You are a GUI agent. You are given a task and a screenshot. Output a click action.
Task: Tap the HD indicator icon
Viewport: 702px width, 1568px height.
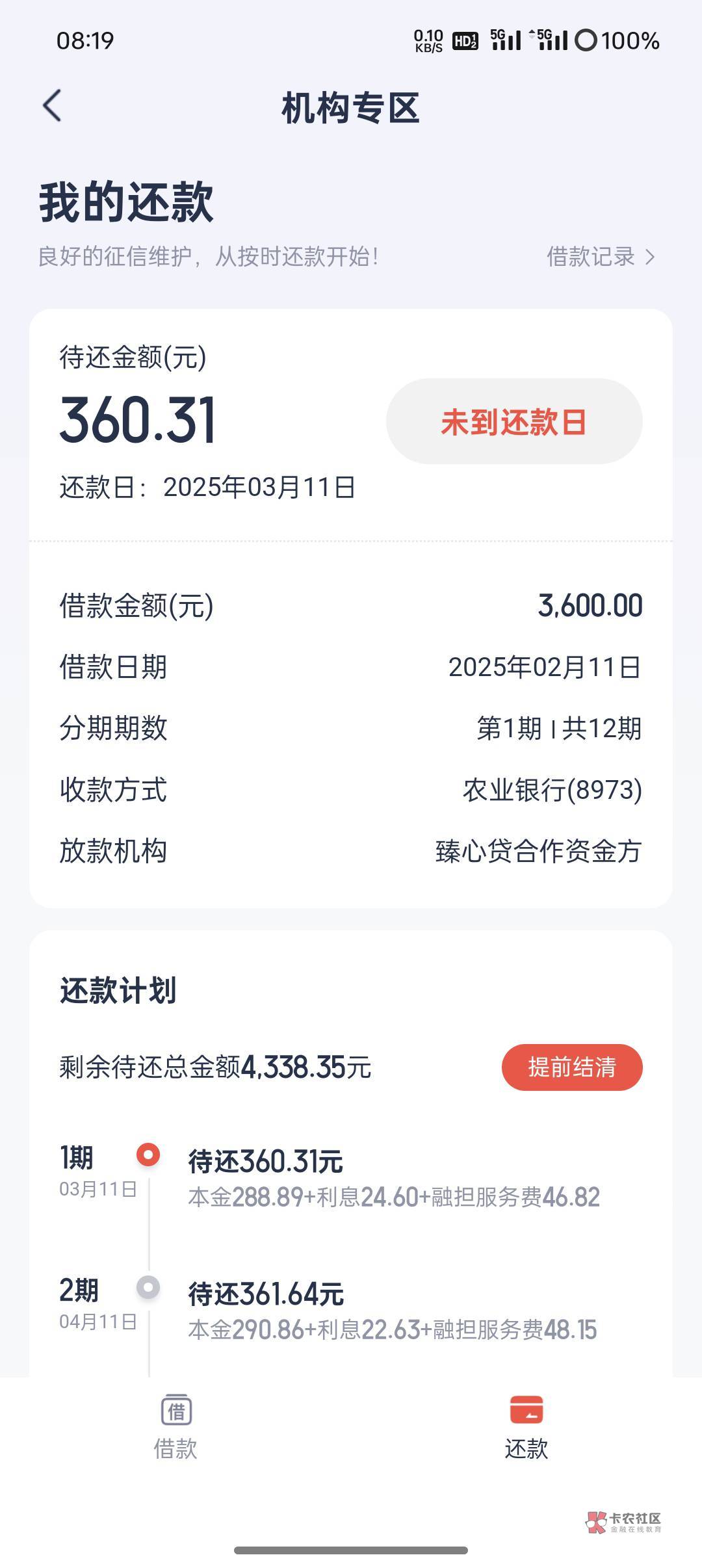click(465, 41)
